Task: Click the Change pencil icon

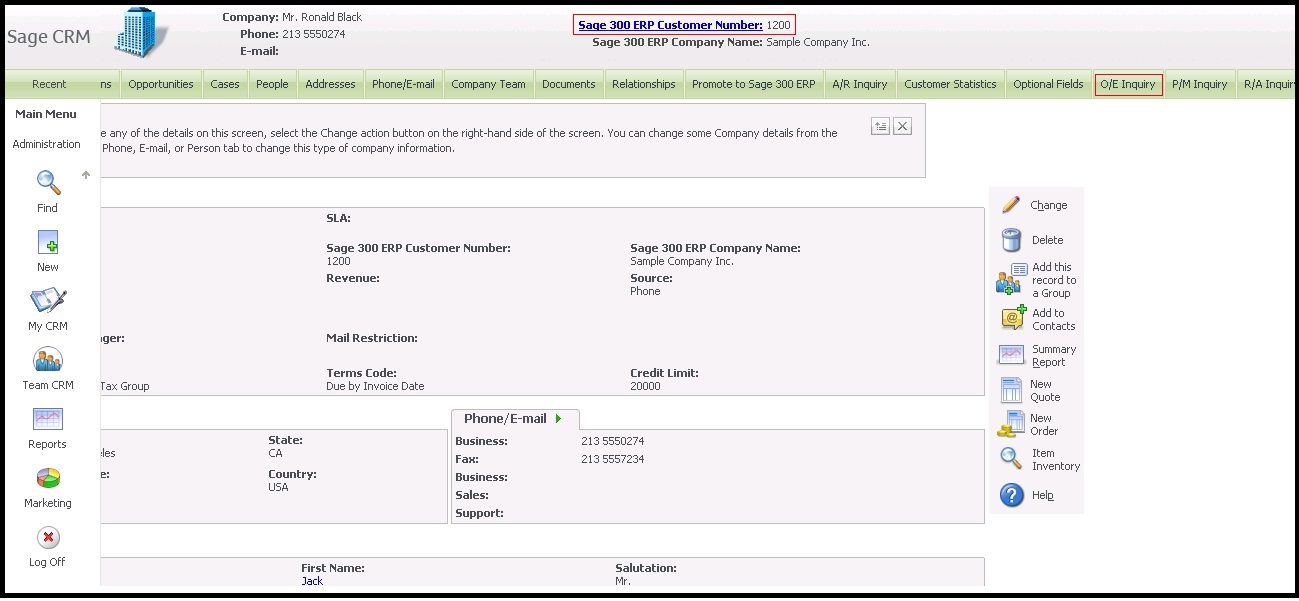Action: [x=1012, y=205]
